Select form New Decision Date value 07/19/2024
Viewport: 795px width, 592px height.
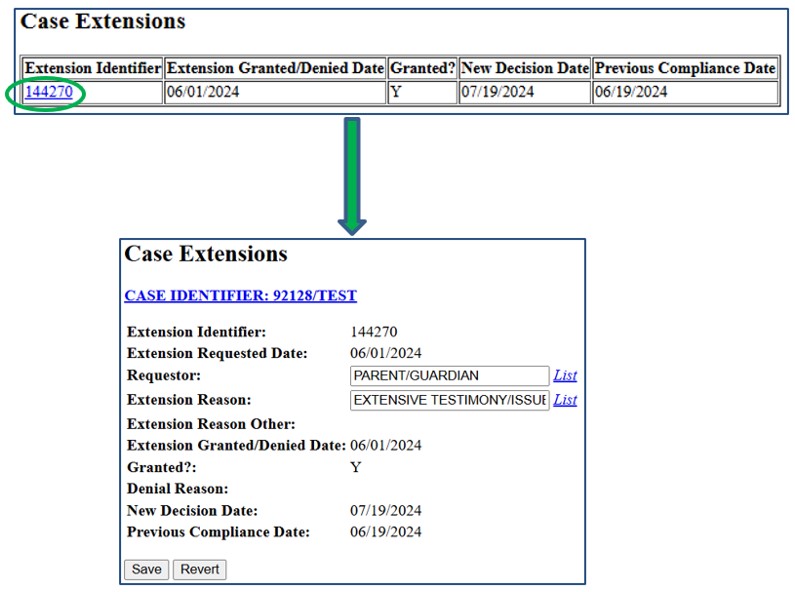coord(386,510)
